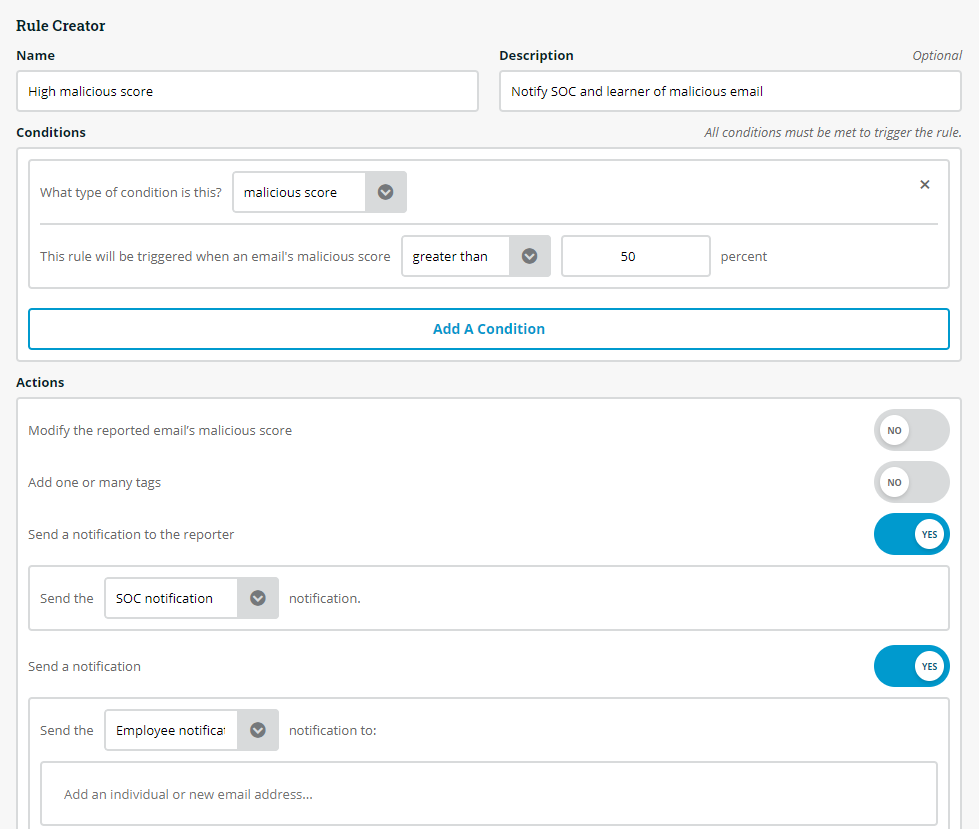Screen dimensions: 979x829
Task: Click the Add A Condition button
Action: click(x=488, y=329)
